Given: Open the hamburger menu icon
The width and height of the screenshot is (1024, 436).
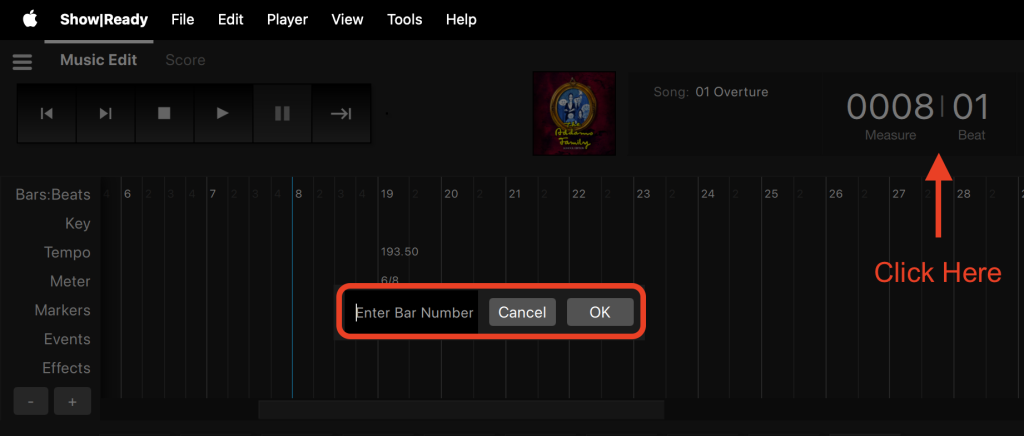Looking at the screenshot, I should coord(22,62).
